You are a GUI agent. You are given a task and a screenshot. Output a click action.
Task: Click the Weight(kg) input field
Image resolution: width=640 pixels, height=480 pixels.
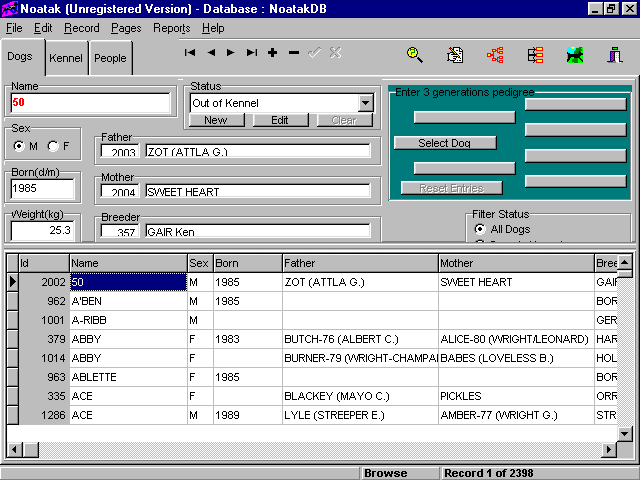tap(42, 230)
